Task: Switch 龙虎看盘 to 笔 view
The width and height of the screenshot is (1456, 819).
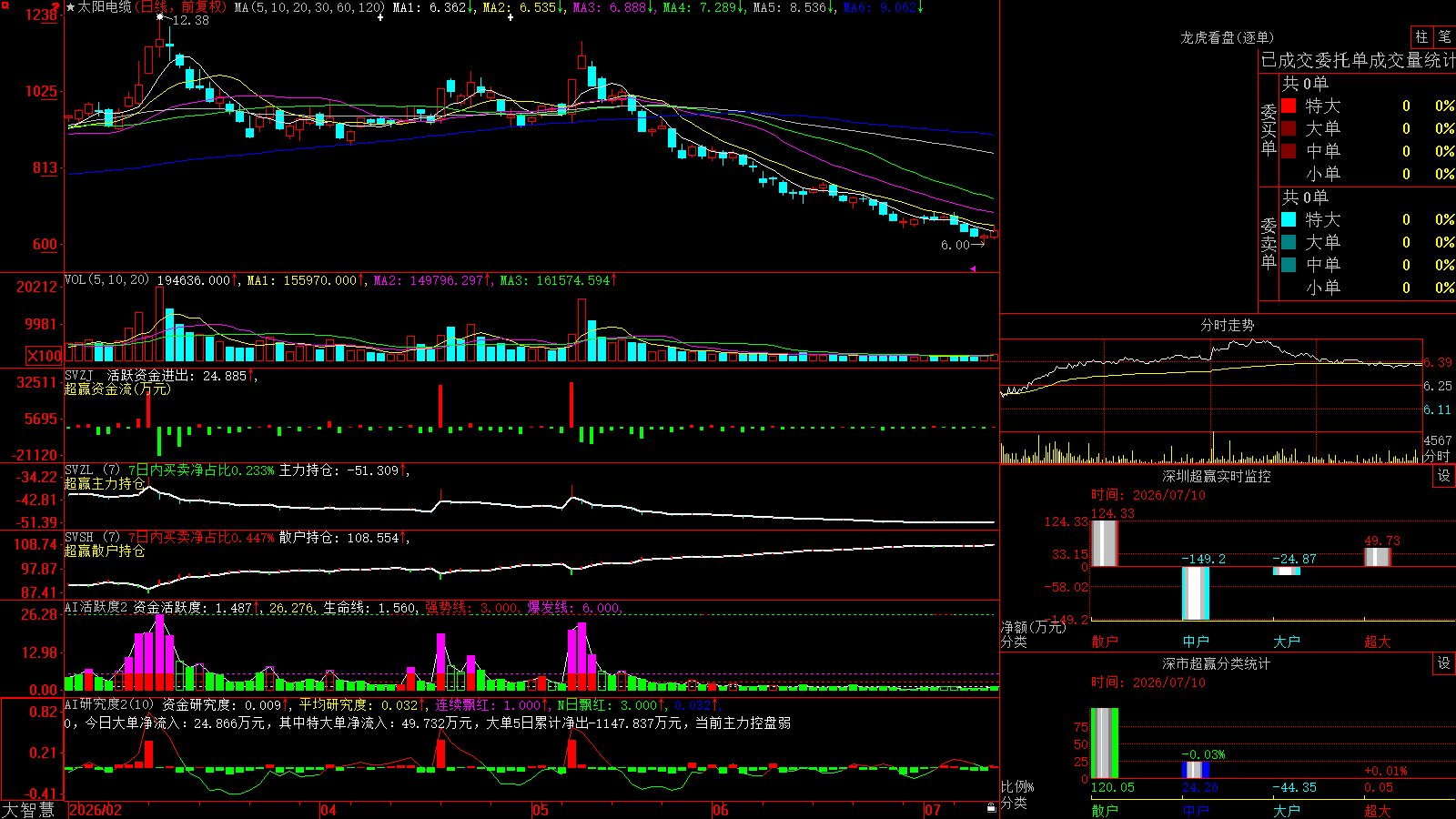Action: coord(1444,36)
